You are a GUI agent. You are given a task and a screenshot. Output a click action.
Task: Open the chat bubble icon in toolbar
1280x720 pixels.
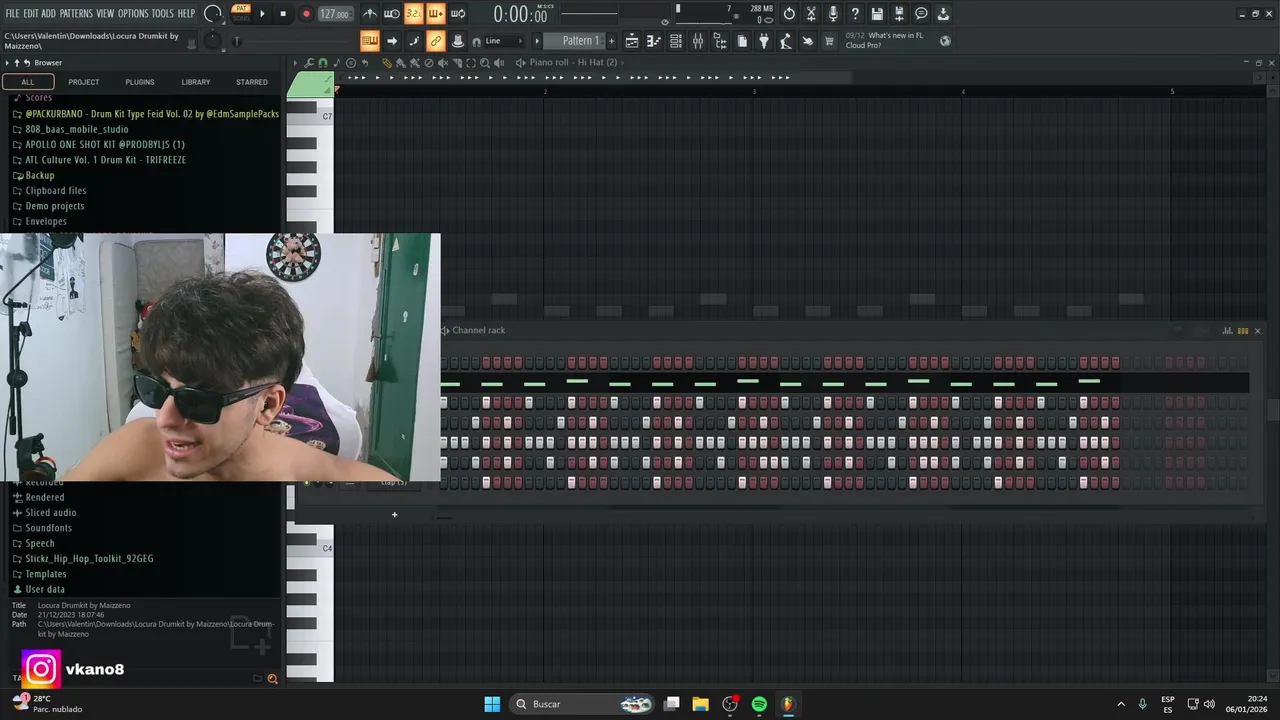[x=921, y=14]
